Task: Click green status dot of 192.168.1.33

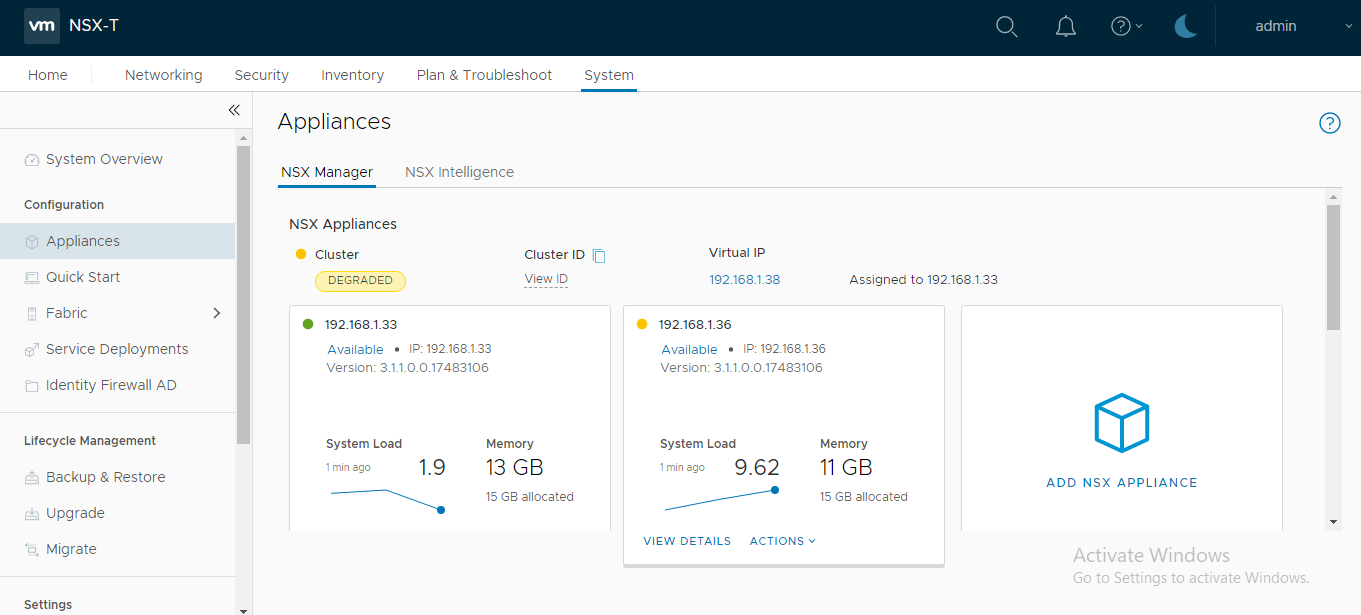Action: point(308,324)
